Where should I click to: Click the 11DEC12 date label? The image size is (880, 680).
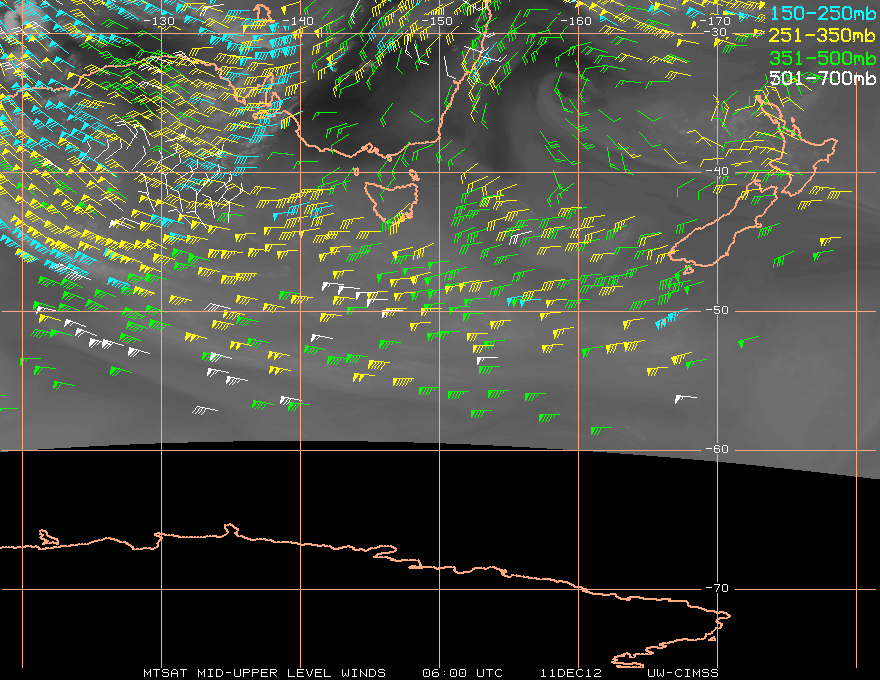click(x=571, y=673)
